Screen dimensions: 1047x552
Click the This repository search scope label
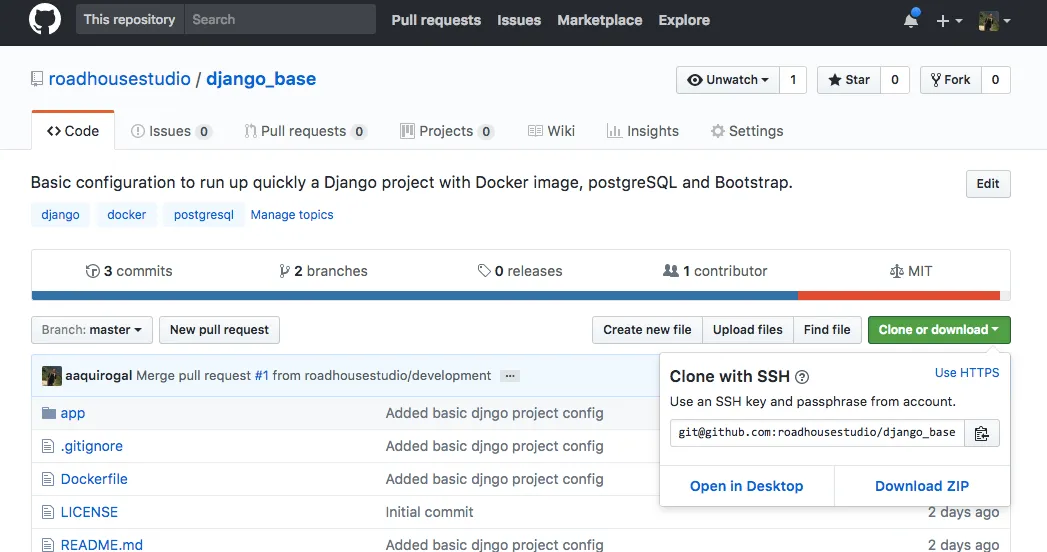coord(130,19)
